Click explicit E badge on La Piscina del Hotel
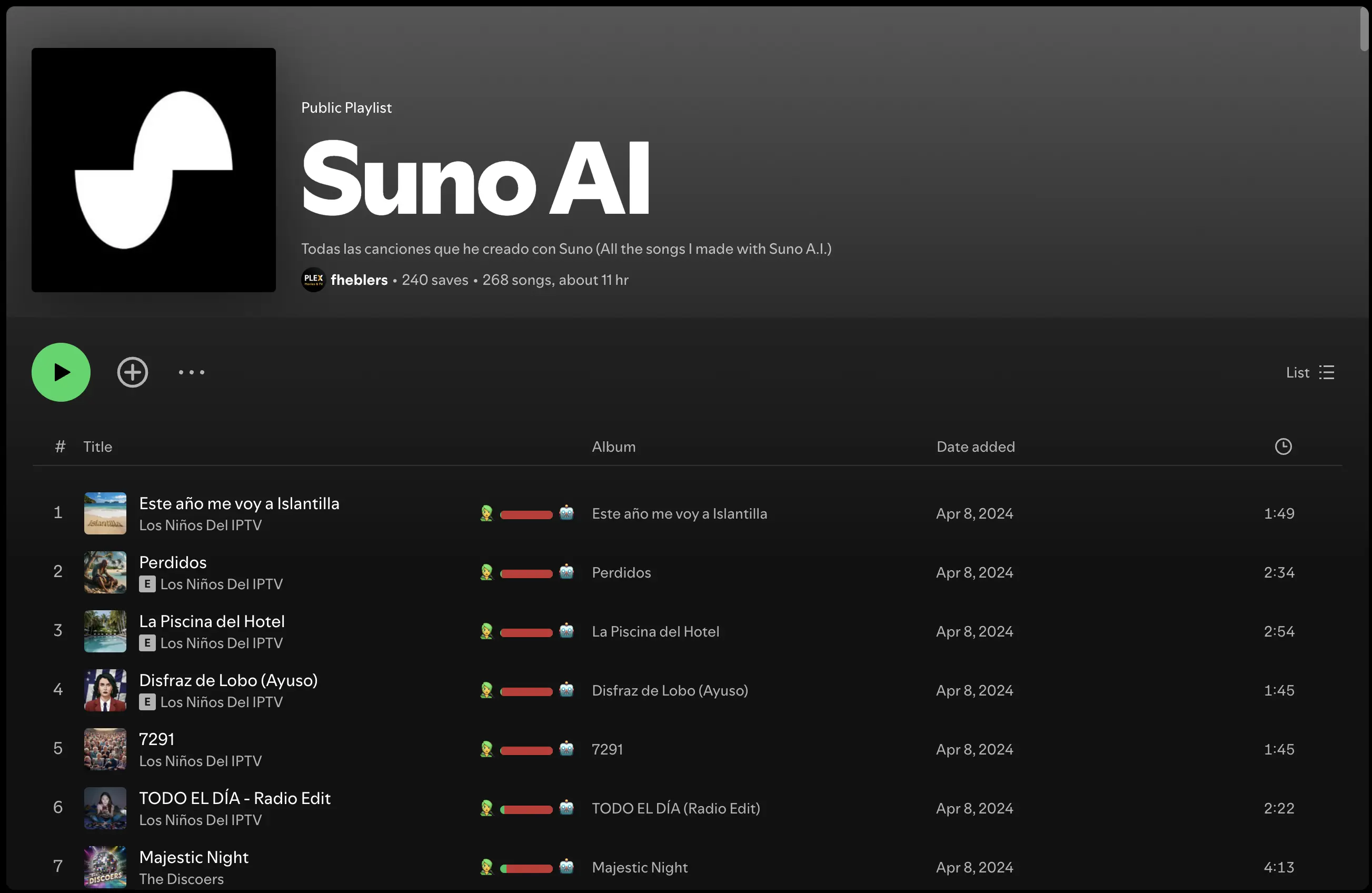Screen dimensions: 1372x893 (x=147, y=643)
